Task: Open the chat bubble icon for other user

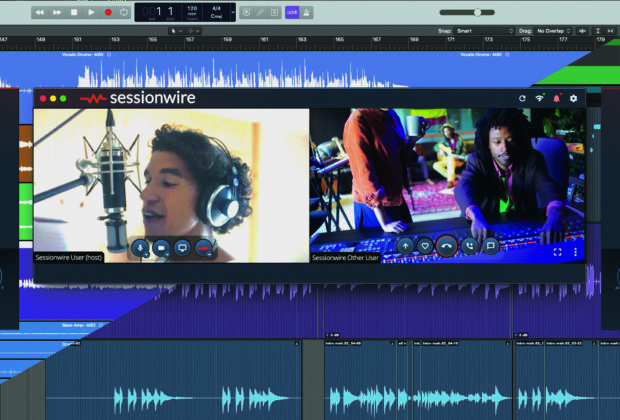Action: coord(491,246)
